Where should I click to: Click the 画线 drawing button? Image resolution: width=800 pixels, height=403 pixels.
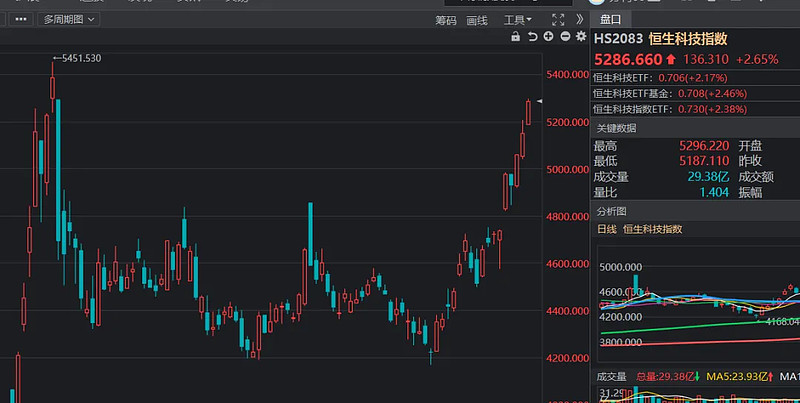[477, 20]
